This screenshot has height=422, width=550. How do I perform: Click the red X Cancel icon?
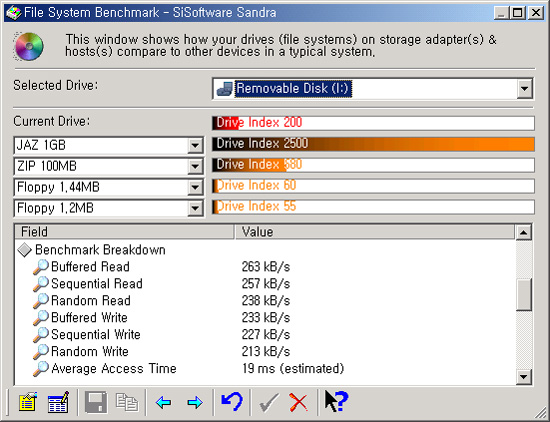pyautogui.click(x=298, y=402)
